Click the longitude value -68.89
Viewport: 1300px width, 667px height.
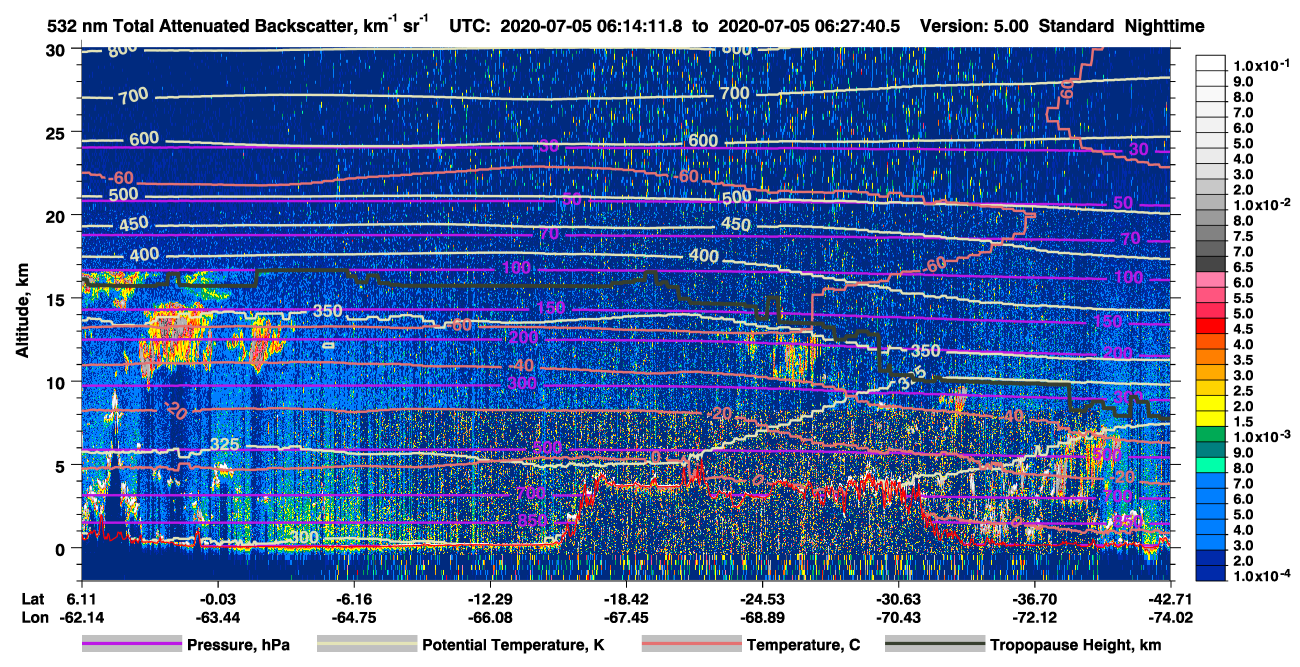(762, 617)
